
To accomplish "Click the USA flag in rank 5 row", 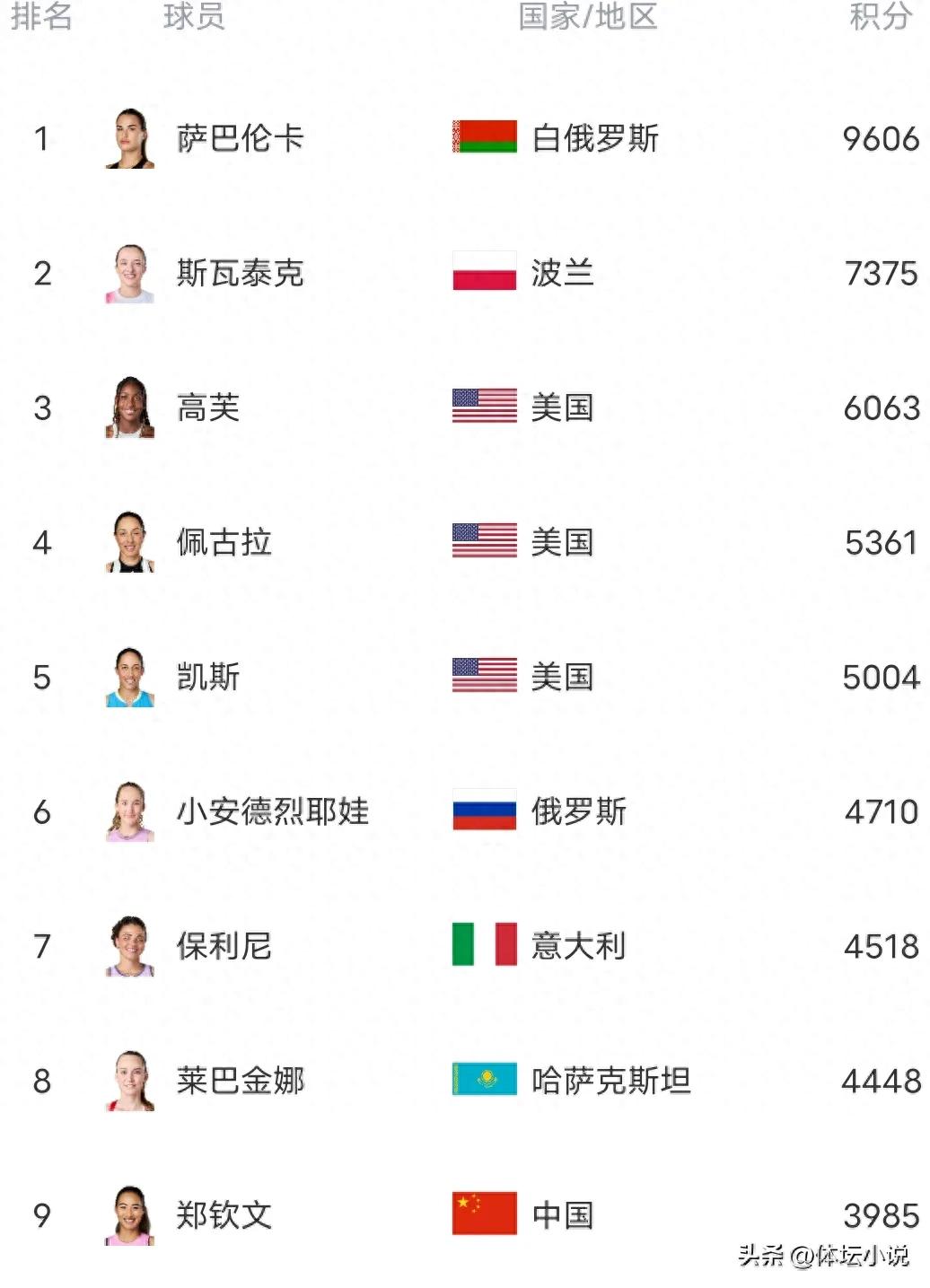I will click(x=484, y=676).
